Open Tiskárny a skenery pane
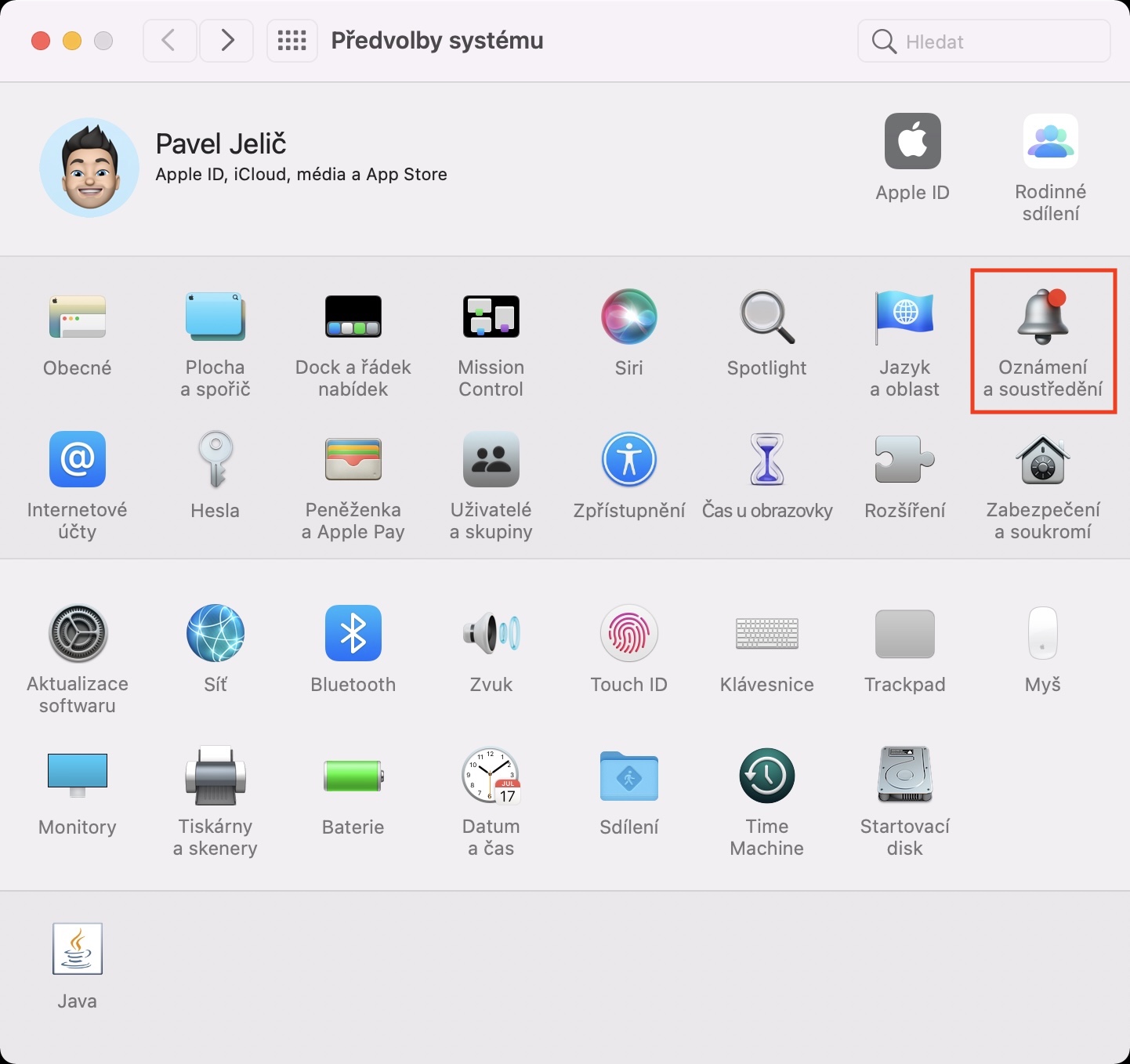The height and width of the screenshot is (1064, 1130). [x=215, y=776]
